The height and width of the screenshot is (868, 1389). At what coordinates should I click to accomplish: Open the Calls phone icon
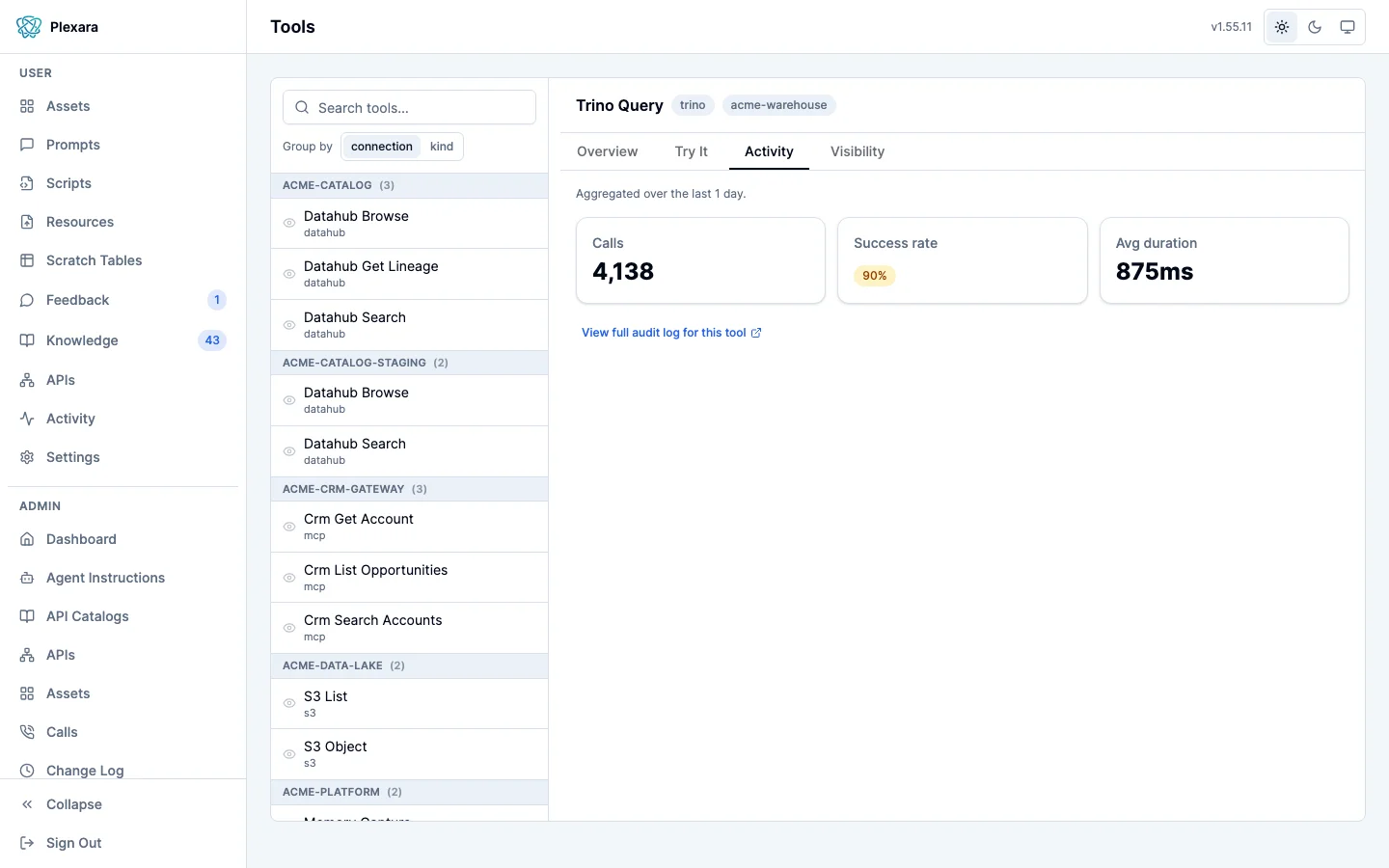point(27,732)
